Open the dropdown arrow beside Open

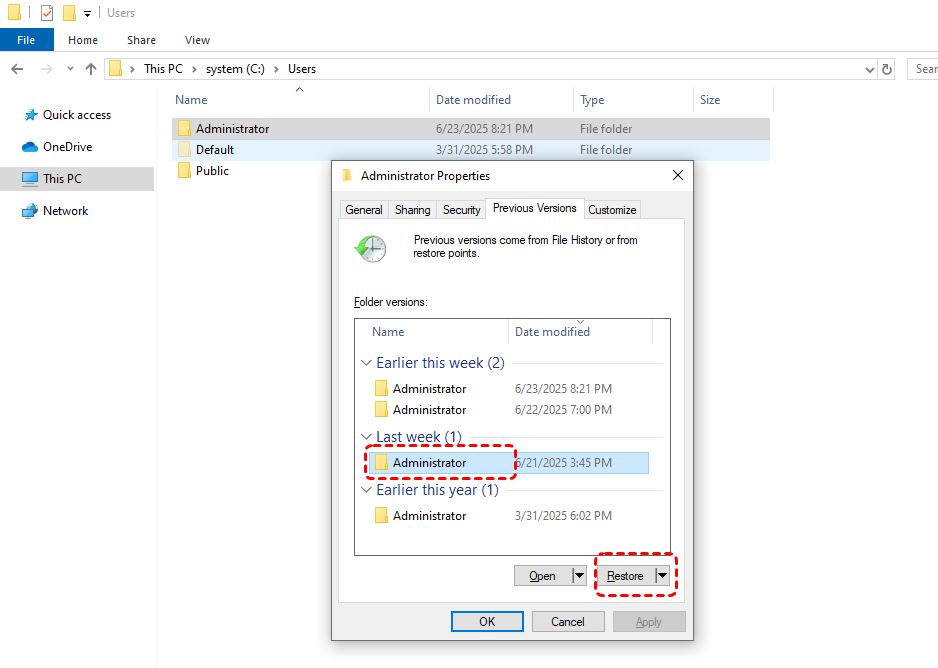[x=579, y=576]
